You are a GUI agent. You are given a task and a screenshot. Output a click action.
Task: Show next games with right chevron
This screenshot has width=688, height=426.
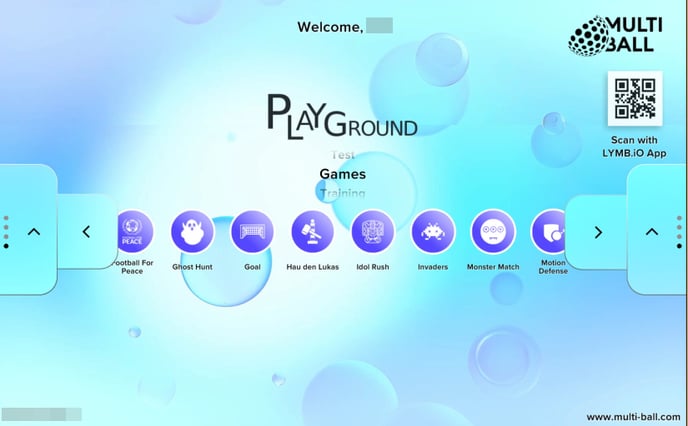[x=598, y=232]
